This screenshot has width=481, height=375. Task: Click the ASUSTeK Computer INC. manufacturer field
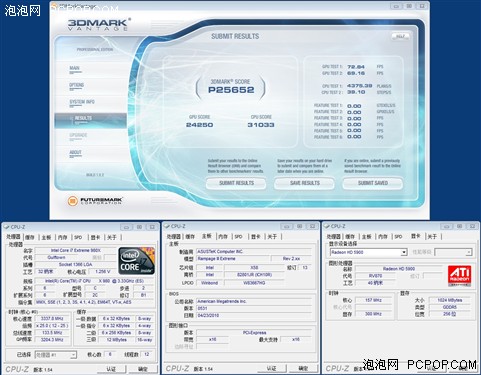254,252
